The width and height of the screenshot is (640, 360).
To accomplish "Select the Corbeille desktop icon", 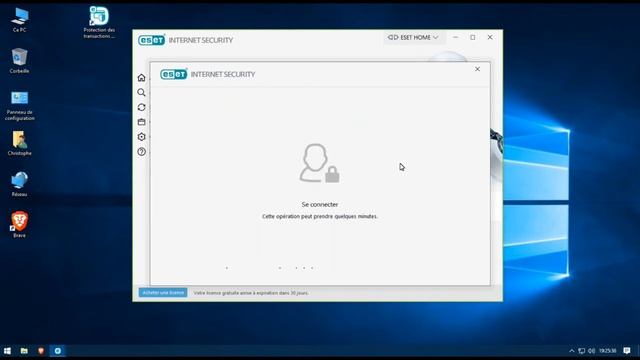I will (x=19, y=61).
